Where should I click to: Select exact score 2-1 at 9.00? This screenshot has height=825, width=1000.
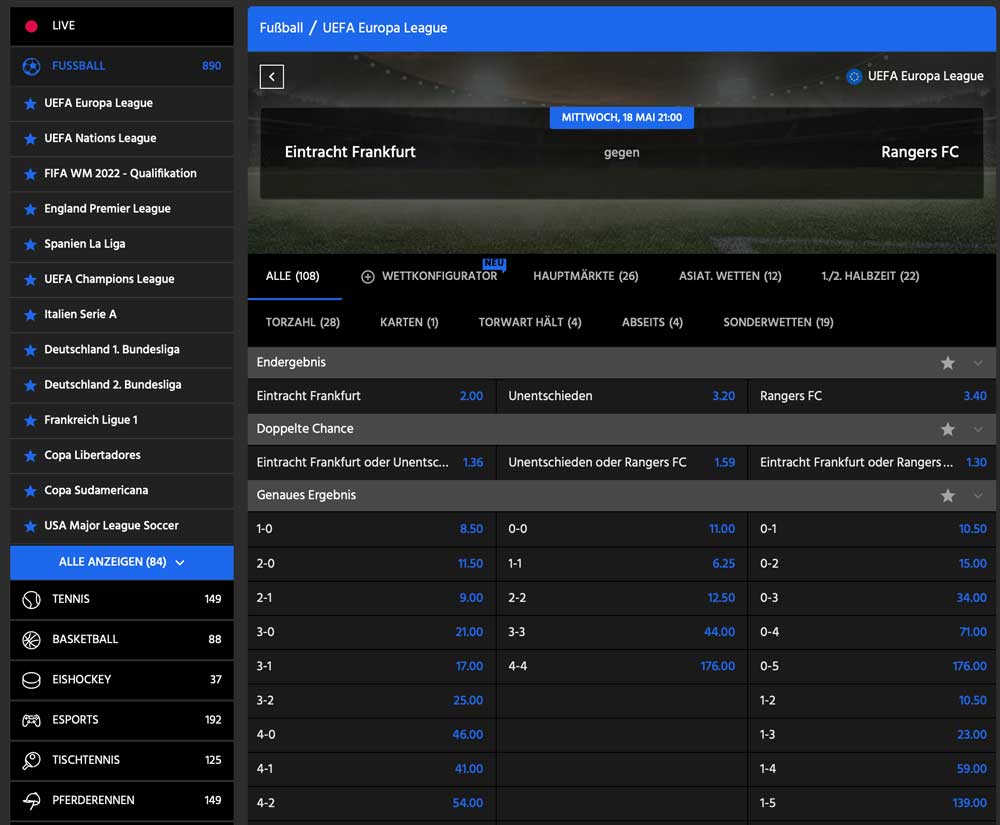[x=371, y=598]
